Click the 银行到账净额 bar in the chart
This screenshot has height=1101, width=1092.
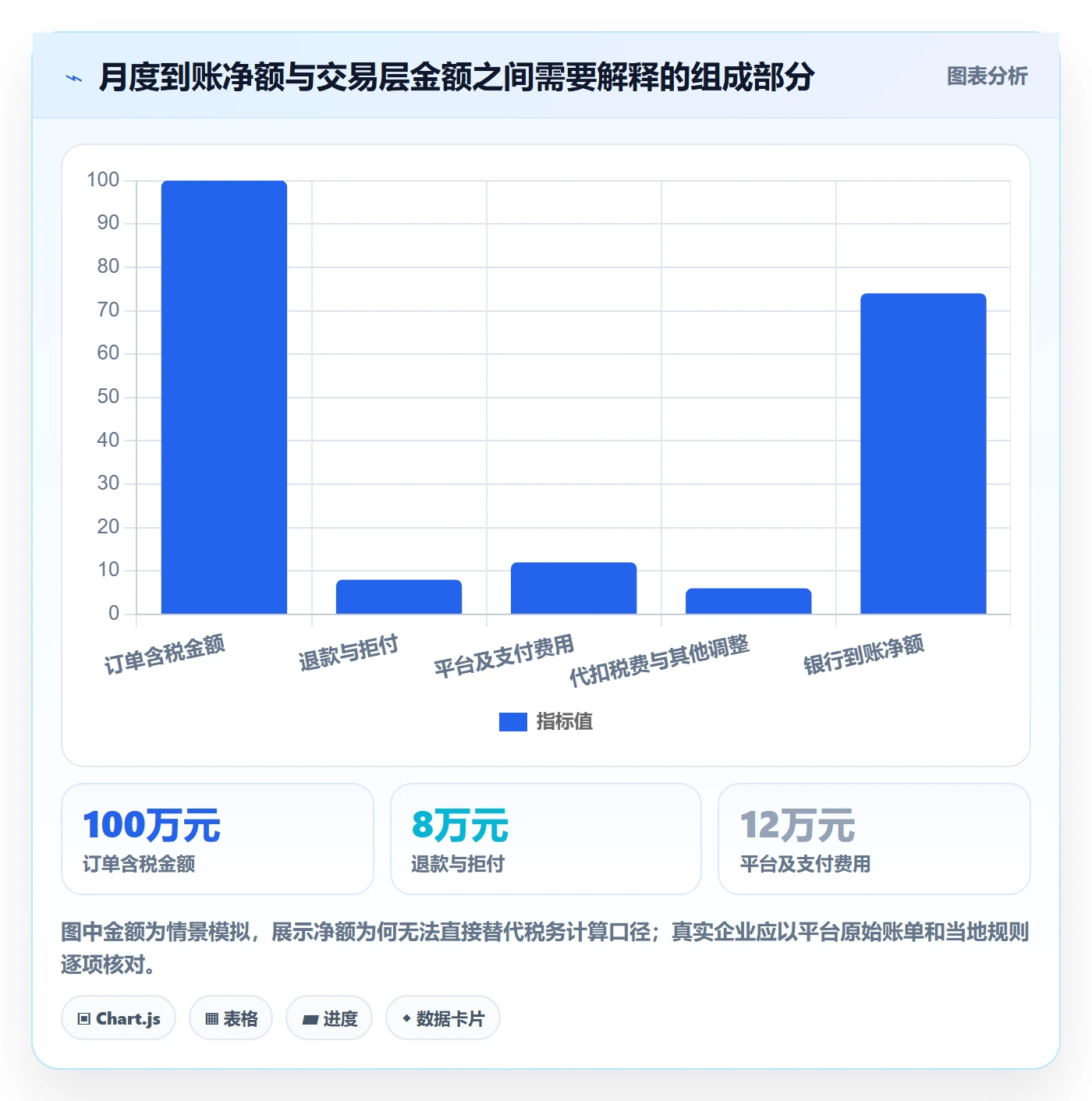(923, 454)
